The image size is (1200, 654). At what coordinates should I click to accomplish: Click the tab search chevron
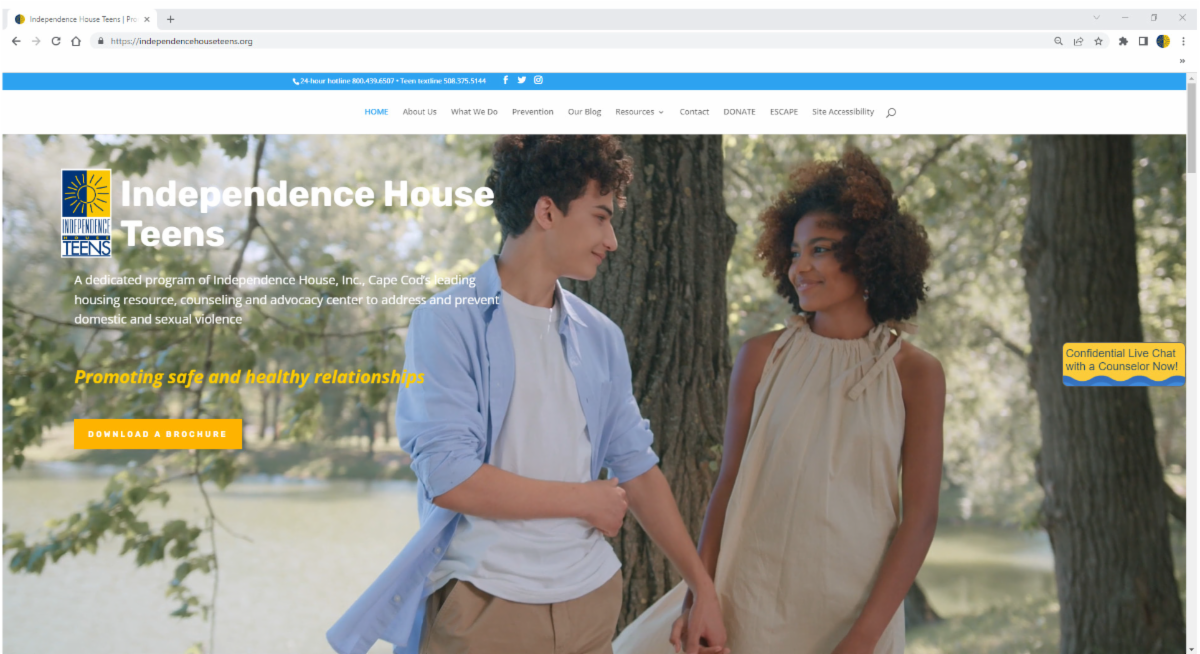(x=1097, y=18)
